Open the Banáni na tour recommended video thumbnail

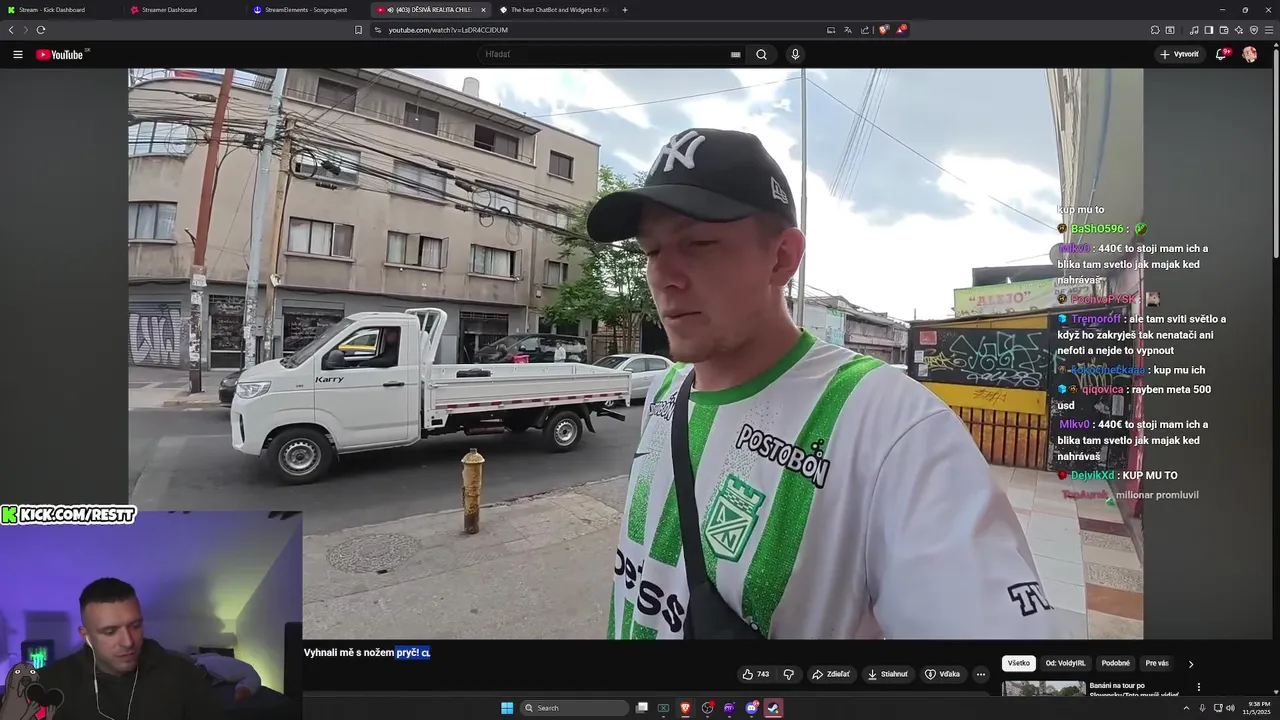(1044, 688)
